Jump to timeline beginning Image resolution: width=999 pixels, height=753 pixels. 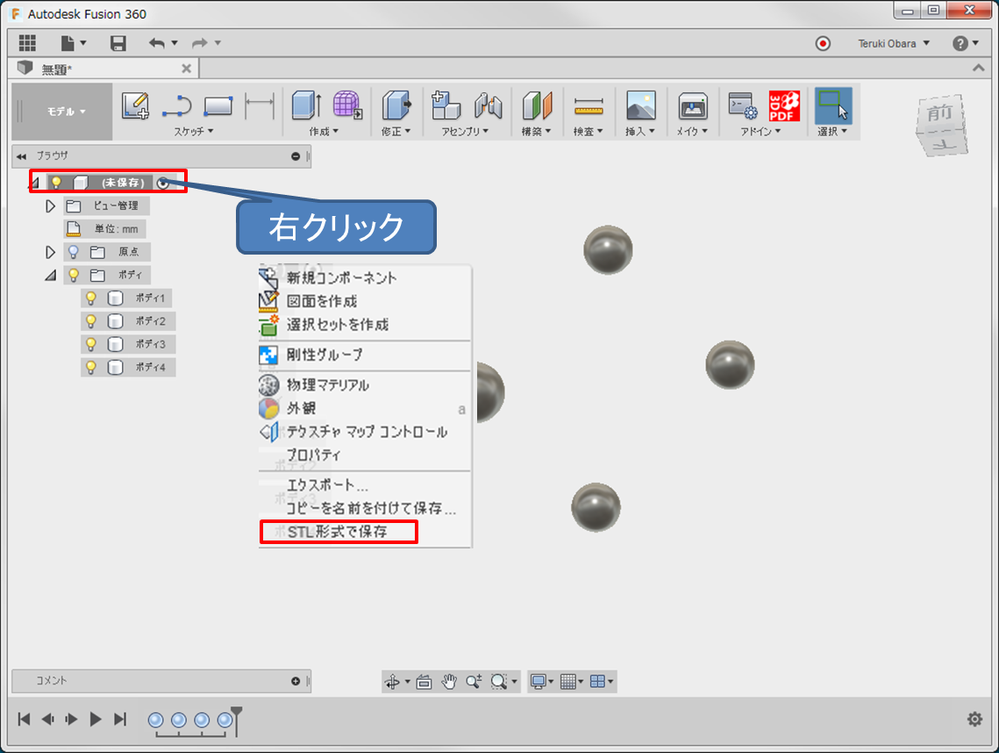(x=24, y=719)
